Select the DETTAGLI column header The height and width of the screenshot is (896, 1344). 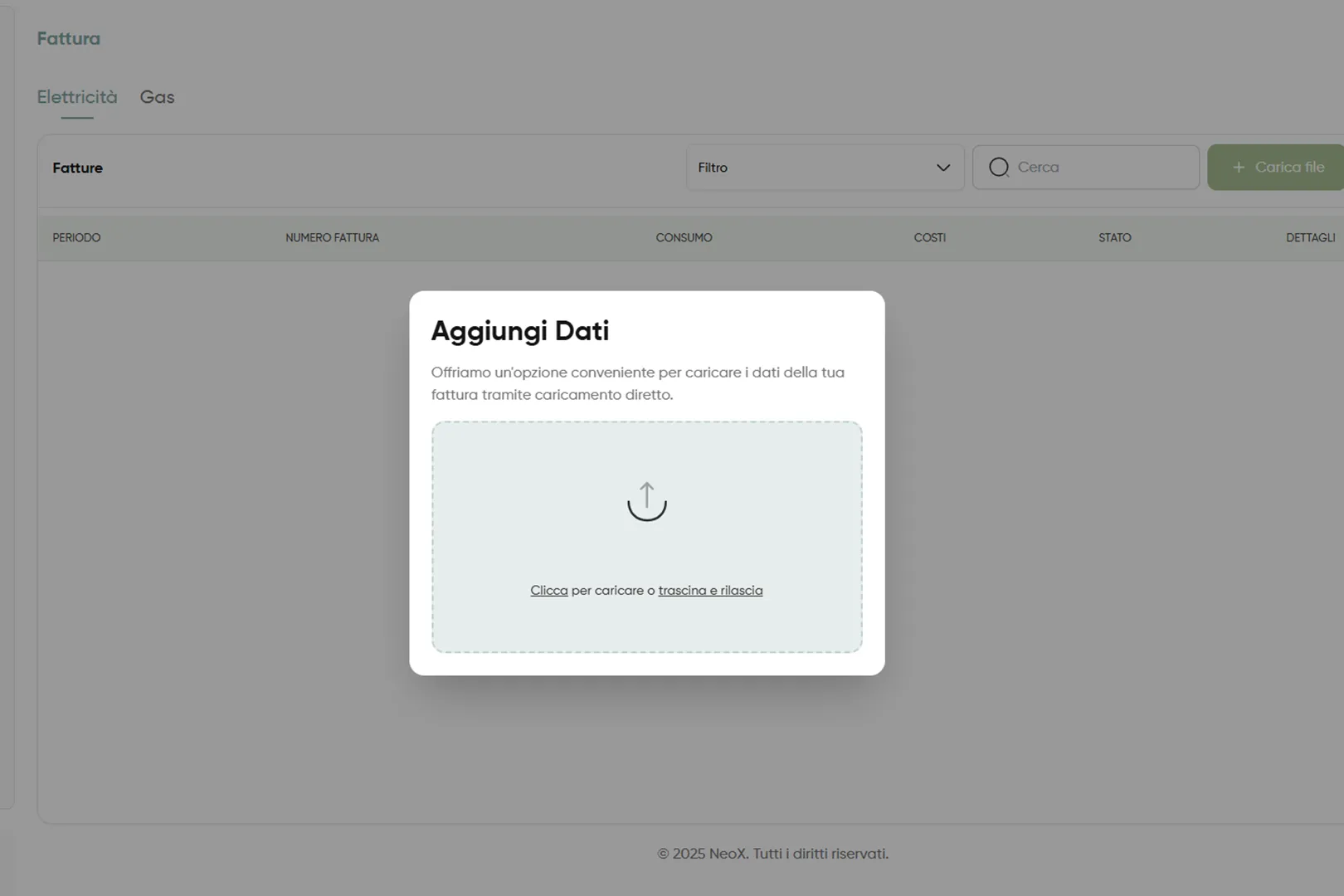click(x=1310, y=237)
